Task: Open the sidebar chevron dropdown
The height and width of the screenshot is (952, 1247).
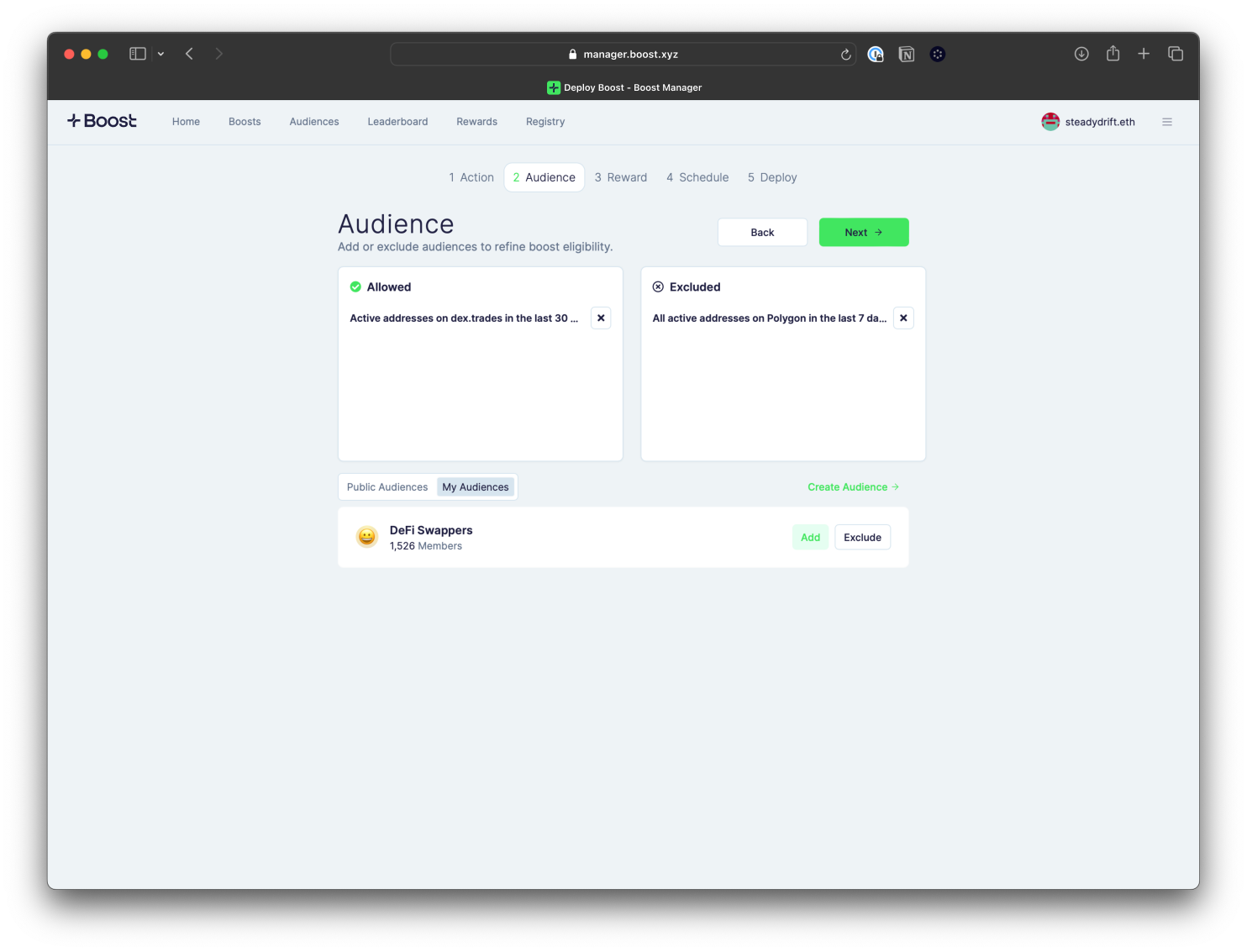Action: point(160,53)
